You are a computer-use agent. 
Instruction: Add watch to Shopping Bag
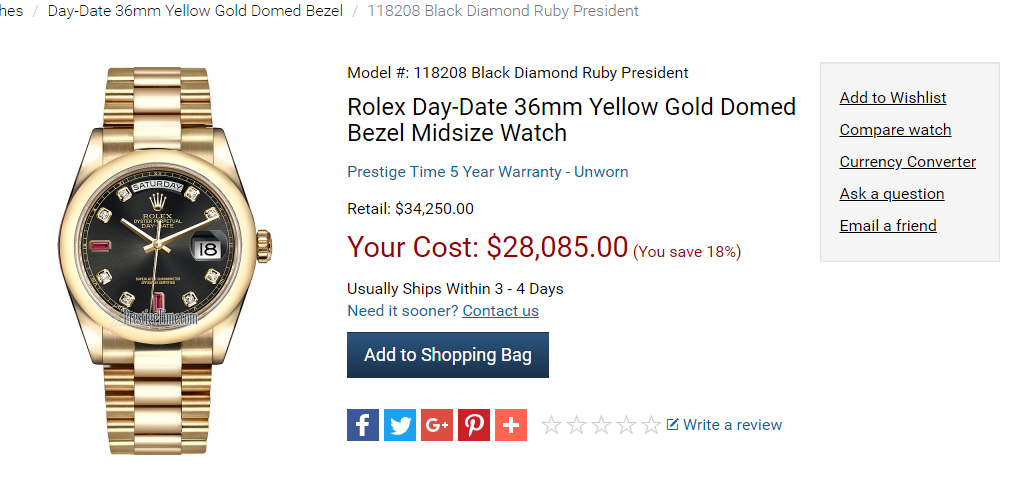[447, 355]
